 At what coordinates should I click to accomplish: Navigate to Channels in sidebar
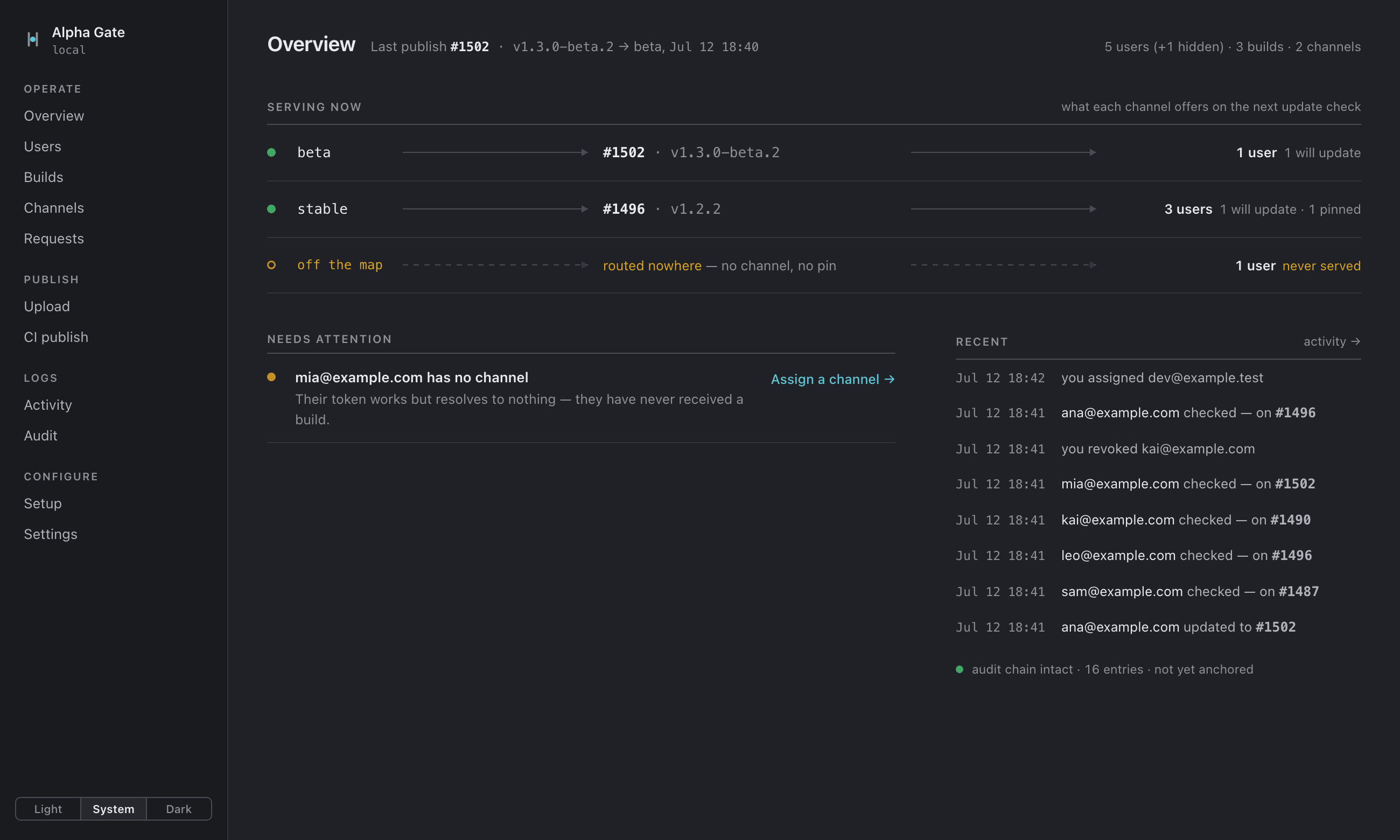point(54,208)
